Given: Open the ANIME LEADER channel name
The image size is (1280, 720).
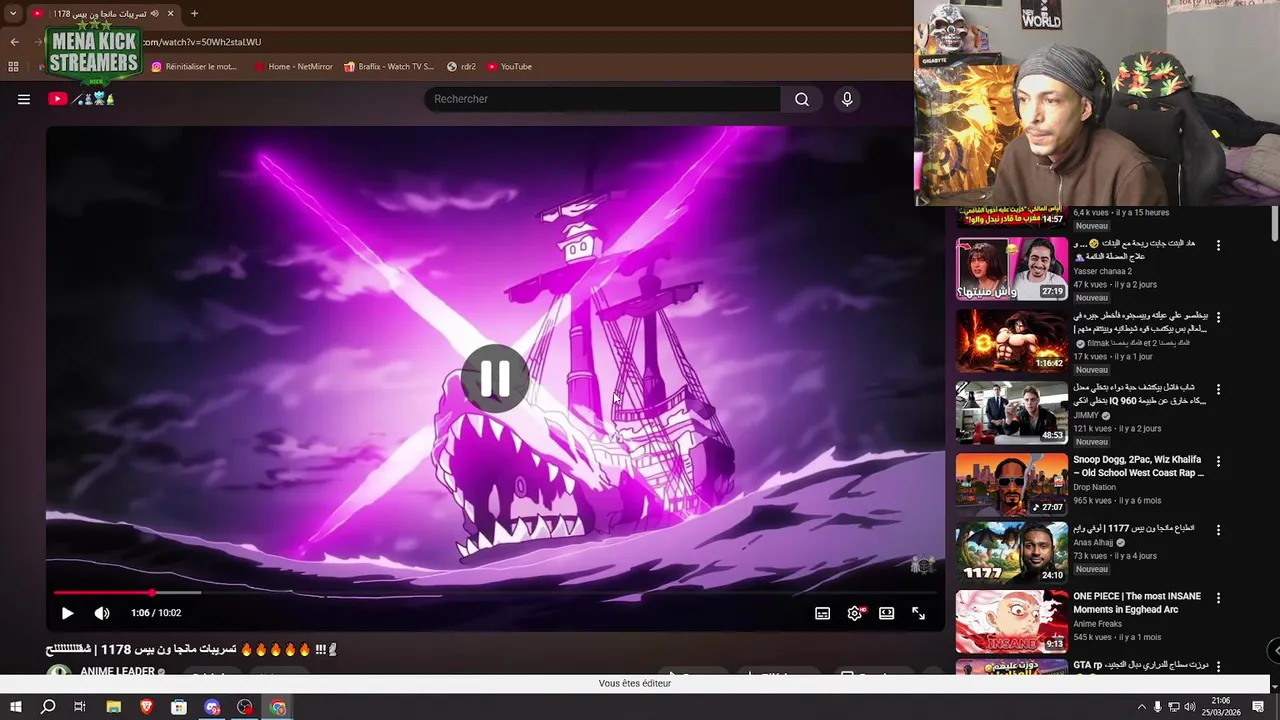Looking at the screenshot, I should point(117,672).
